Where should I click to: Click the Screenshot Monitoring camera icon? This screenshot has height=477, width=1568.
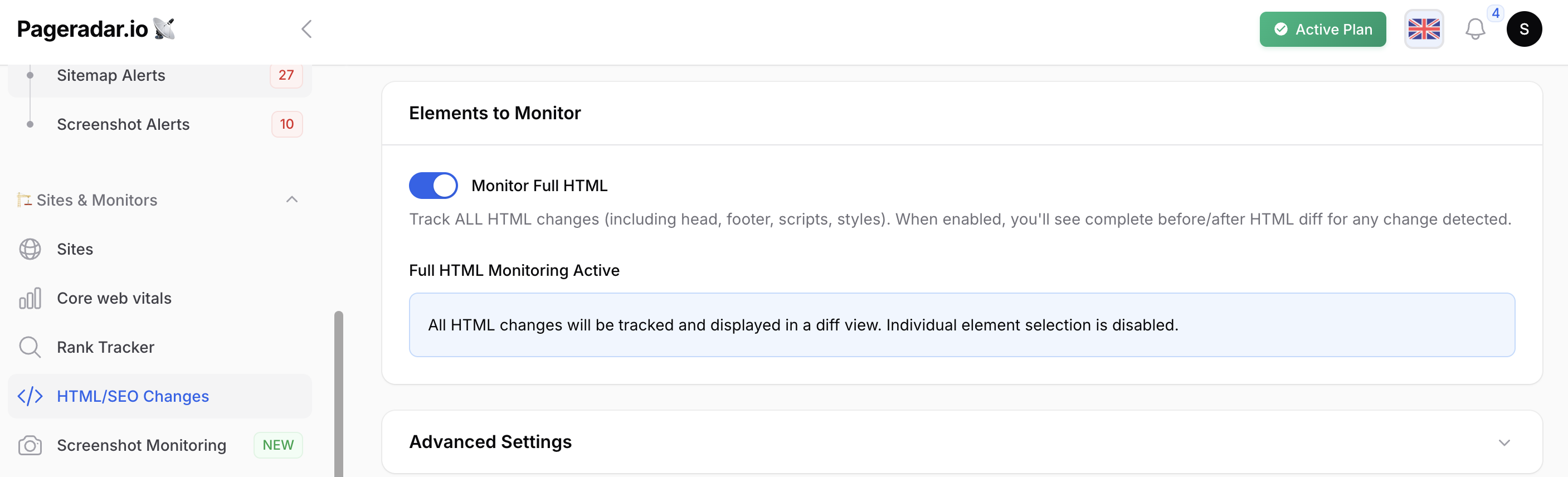[30, 445]
